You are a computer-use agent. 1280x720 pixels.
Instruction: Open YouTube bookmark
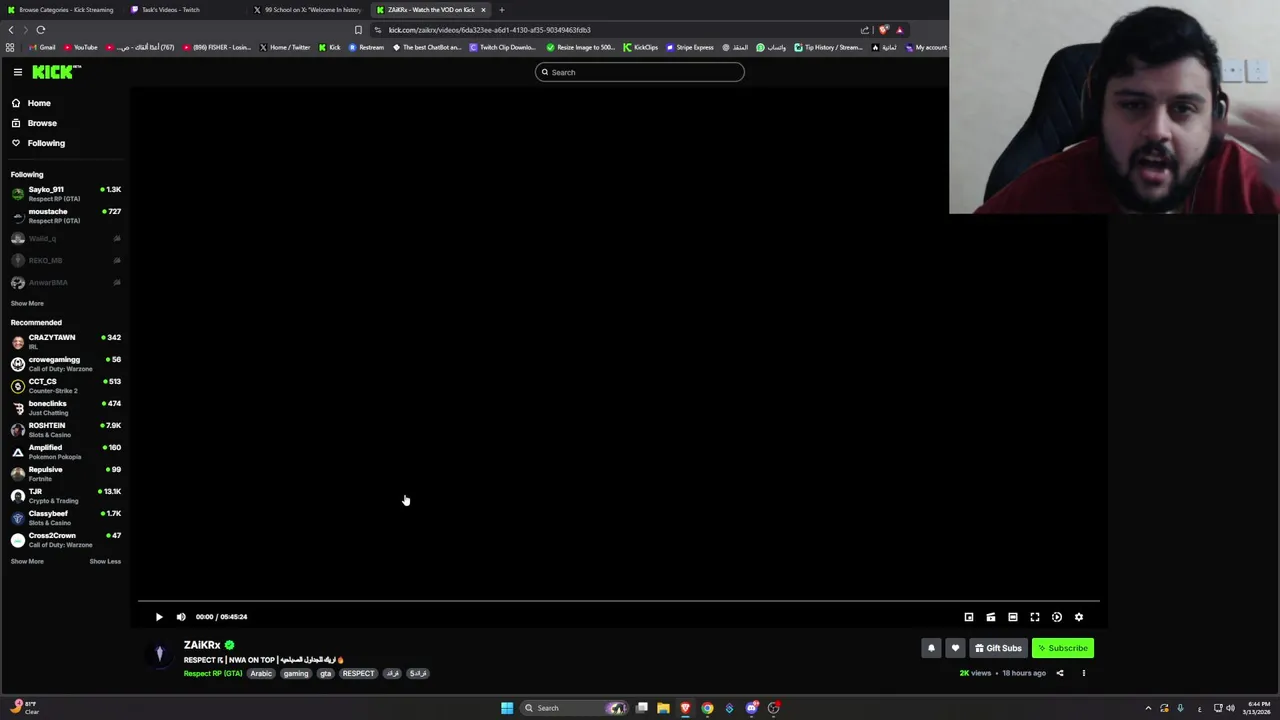tap(81, 47)
